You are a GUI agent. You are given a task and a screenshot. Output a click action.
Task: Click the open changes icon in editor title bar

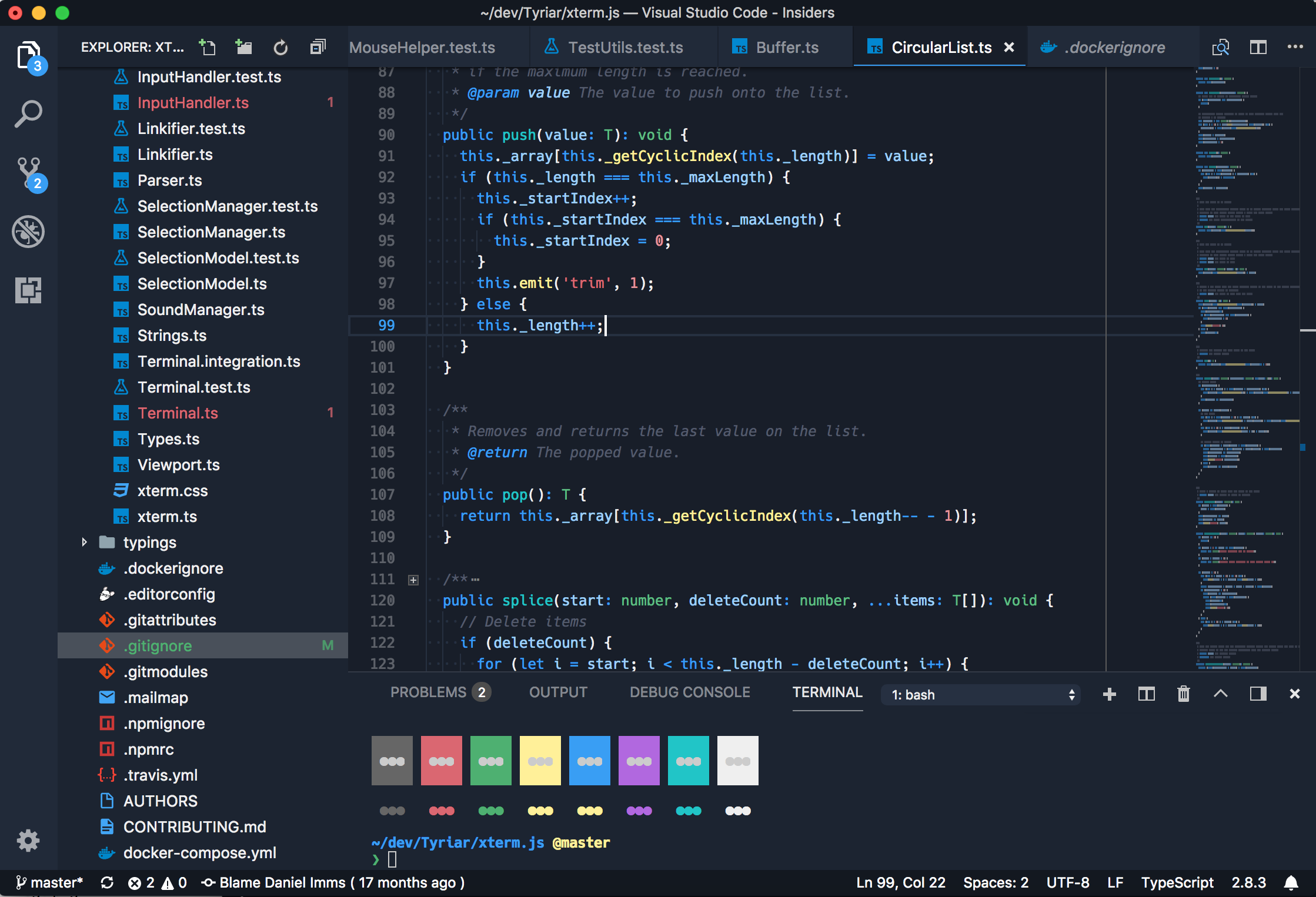tap(1221, 47)
